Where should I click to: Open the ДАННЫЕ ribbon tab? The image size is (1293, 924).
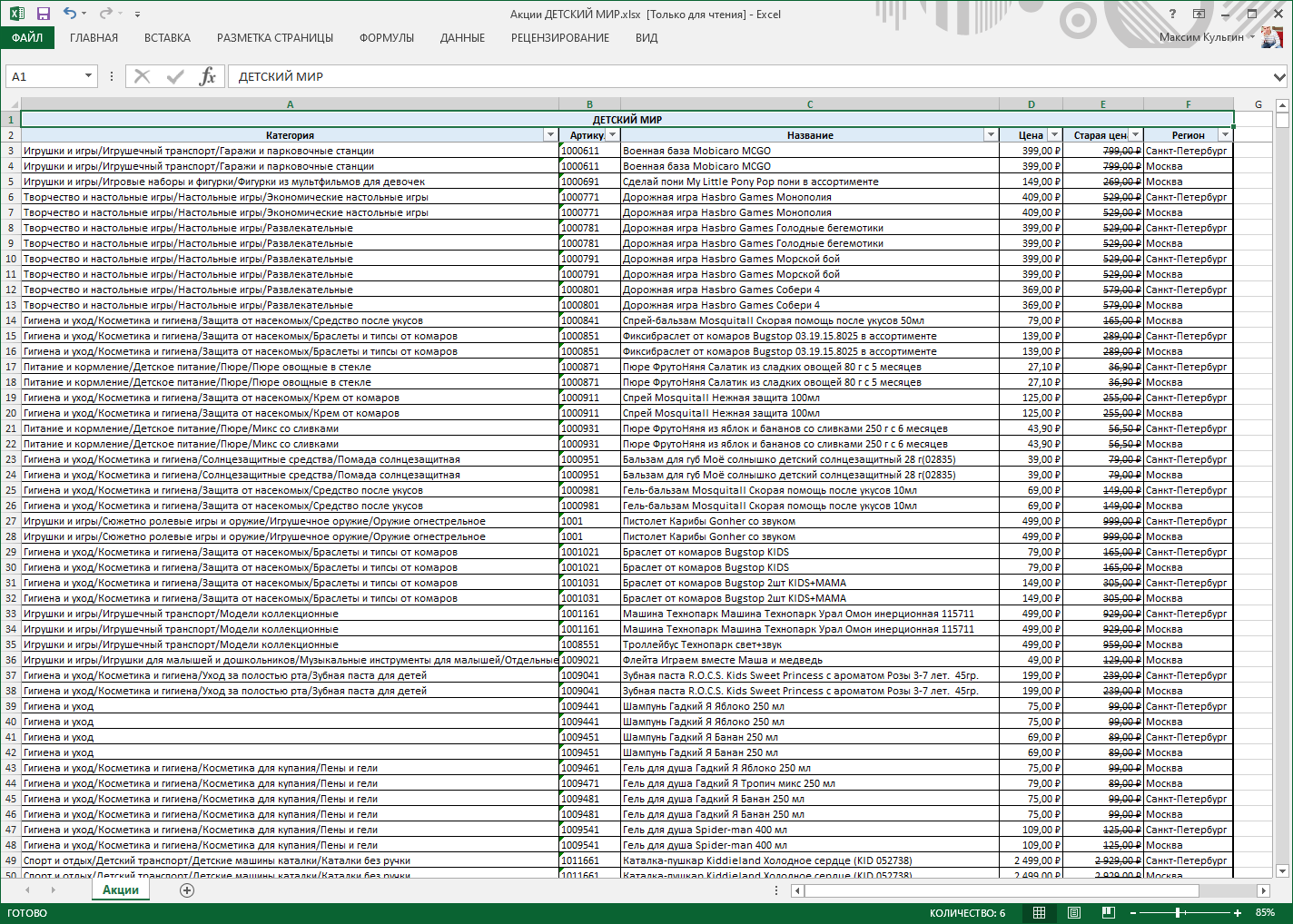click(462, 38)
